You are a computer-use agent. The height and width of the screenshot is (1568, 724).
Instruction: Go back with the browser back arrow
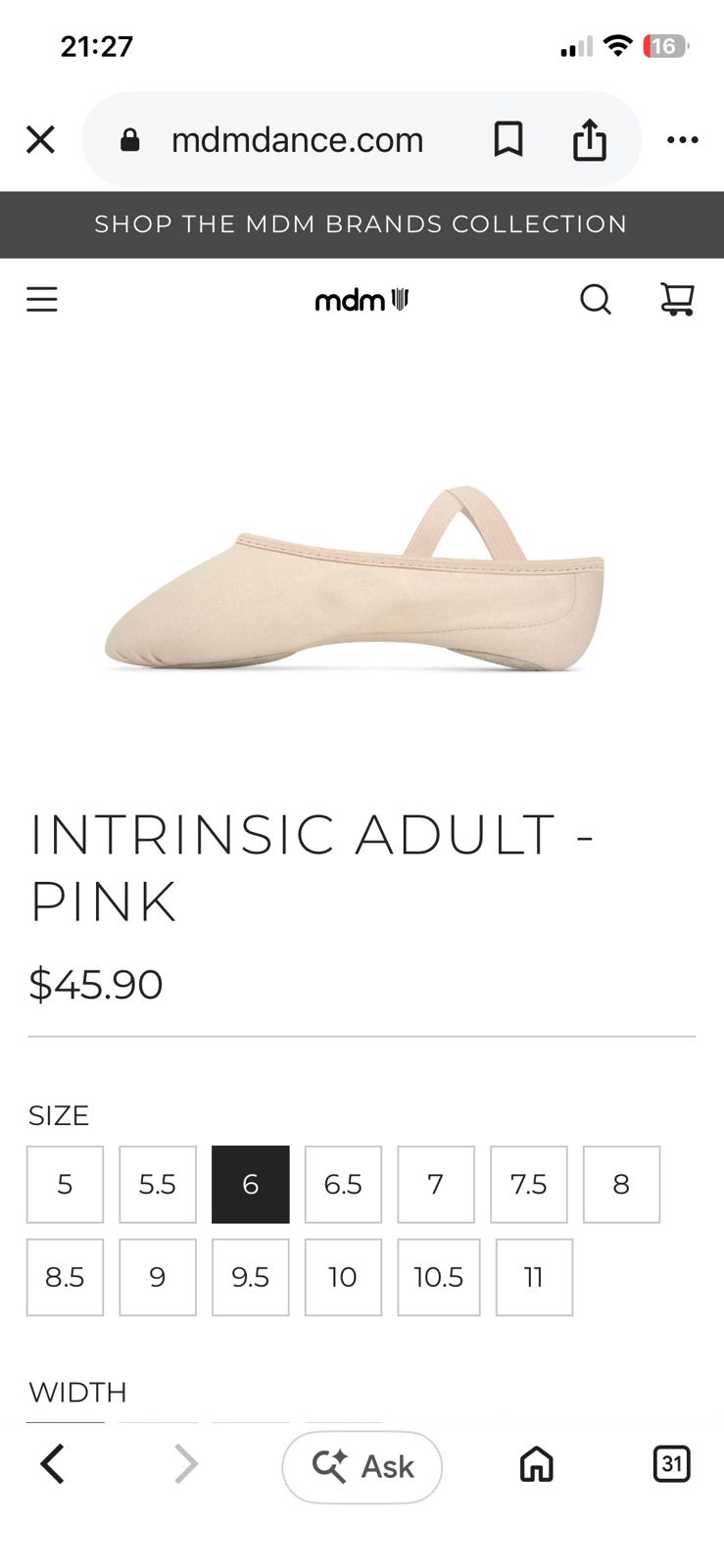[52, 1464]
